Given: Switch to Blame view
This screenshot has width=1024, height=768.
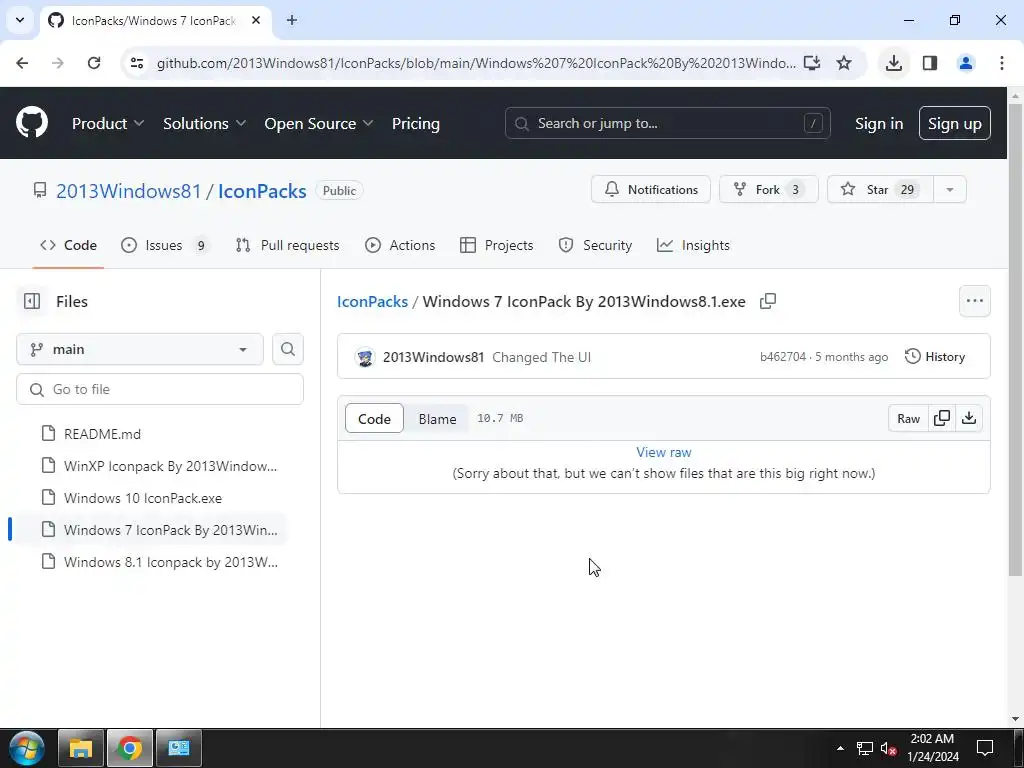Looking at the screenshot, I should tap(437, 419).
